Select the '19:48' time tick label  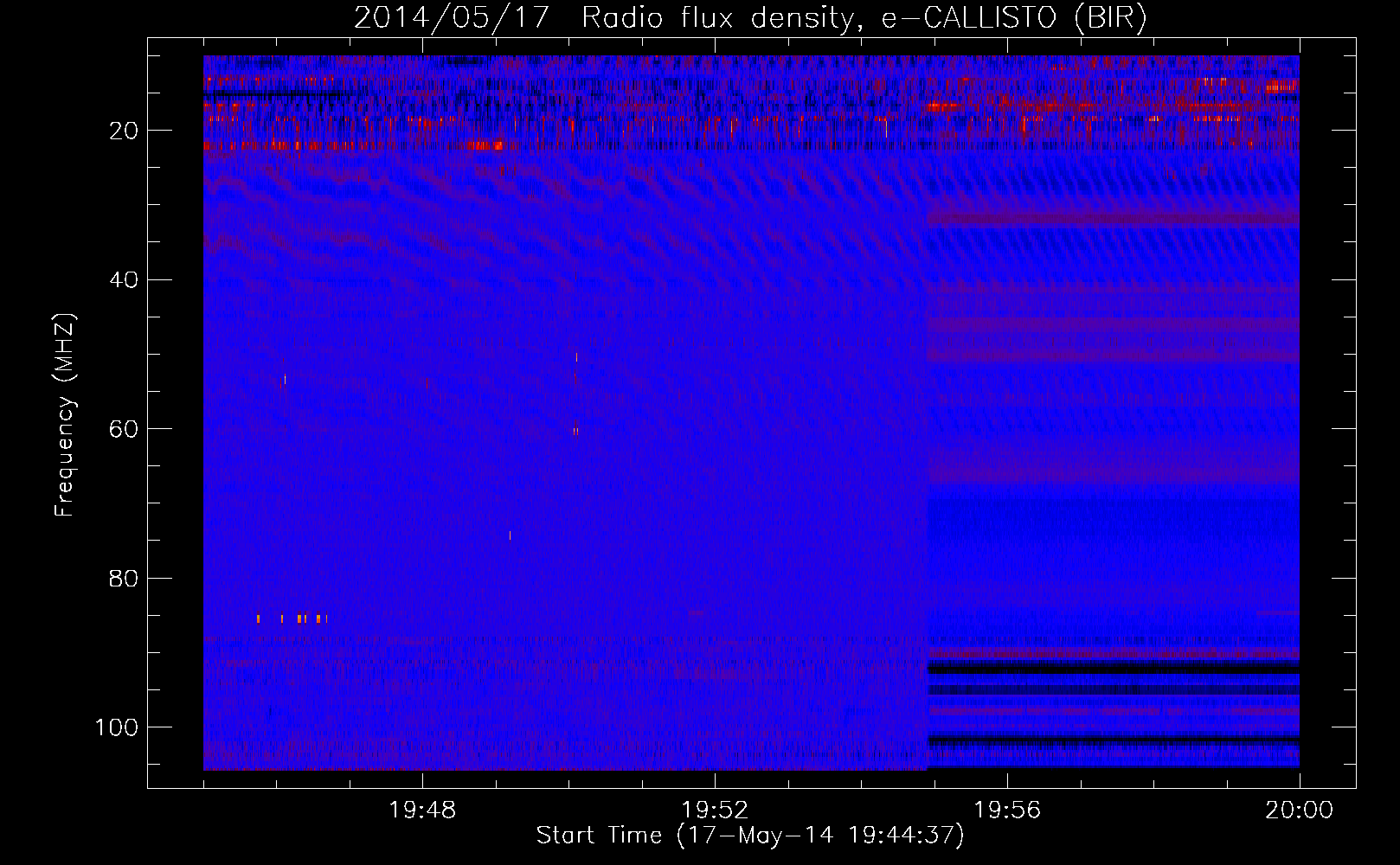[x=422, y=811]
